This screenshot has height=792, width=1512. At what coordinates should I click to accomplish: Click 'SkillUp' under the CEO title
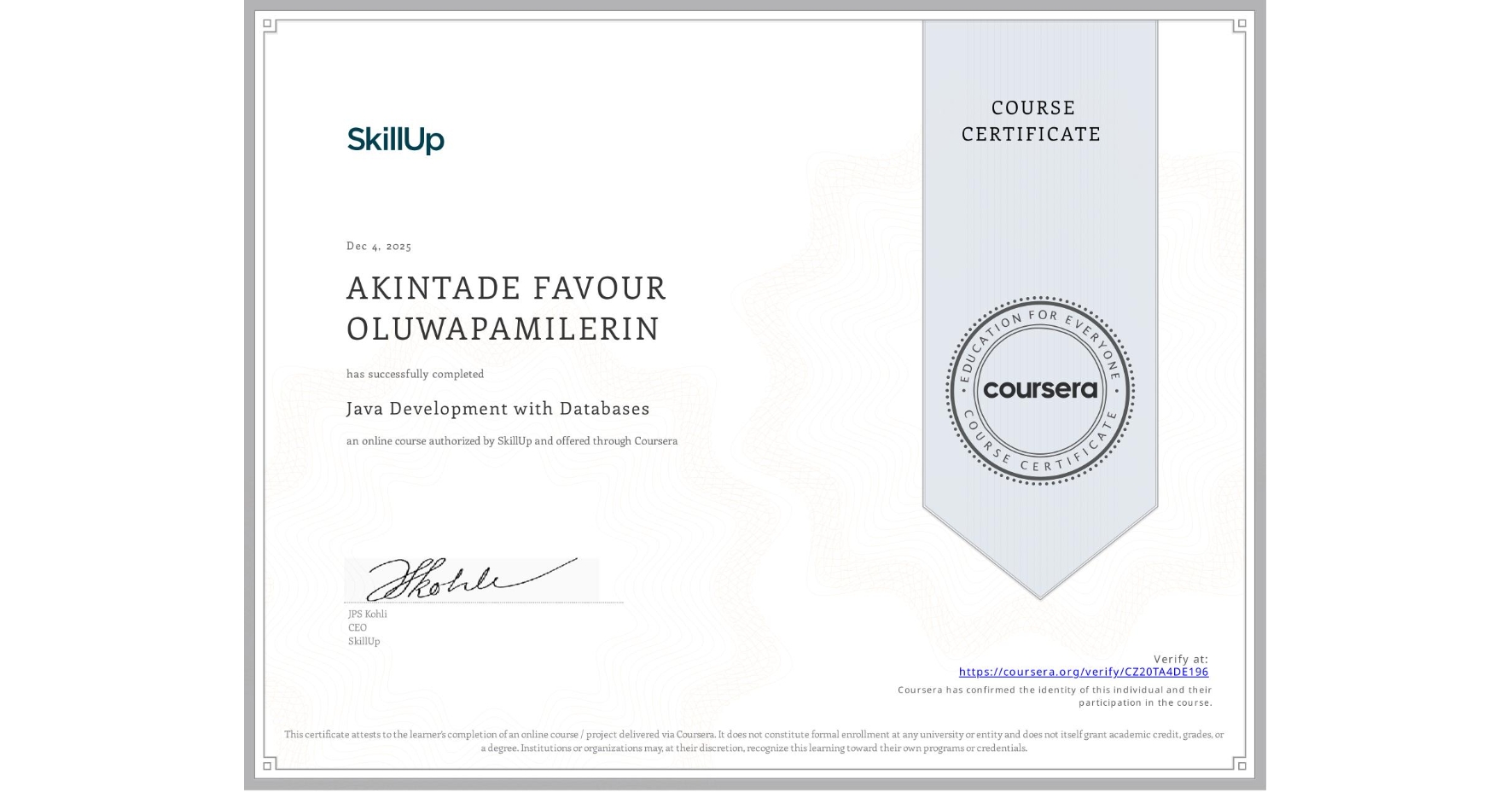pos(364,642)
